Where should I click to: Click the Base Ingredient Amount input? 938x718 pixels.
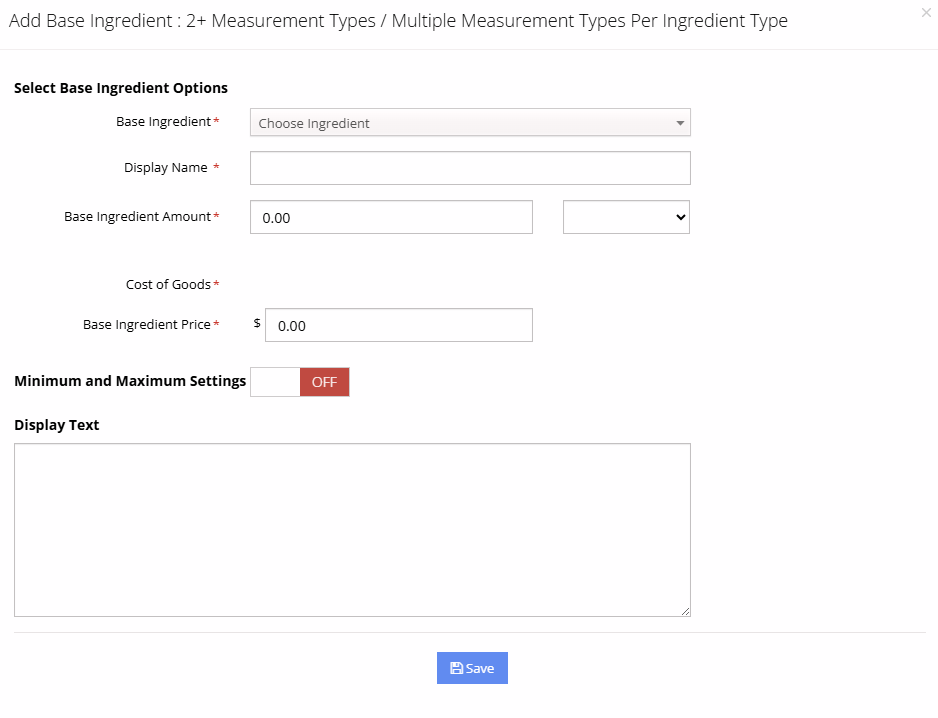pos(391,217)
